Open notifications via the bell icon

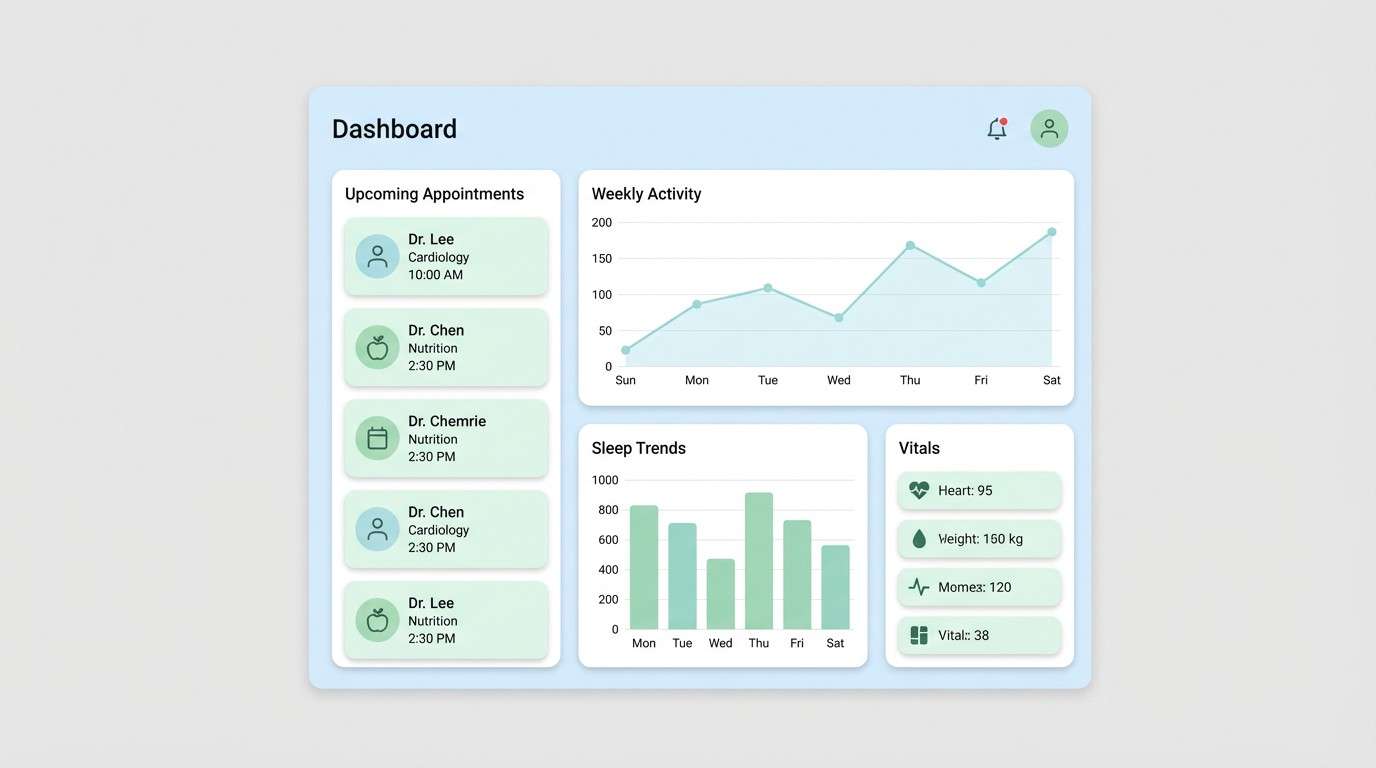coord(996,128)
